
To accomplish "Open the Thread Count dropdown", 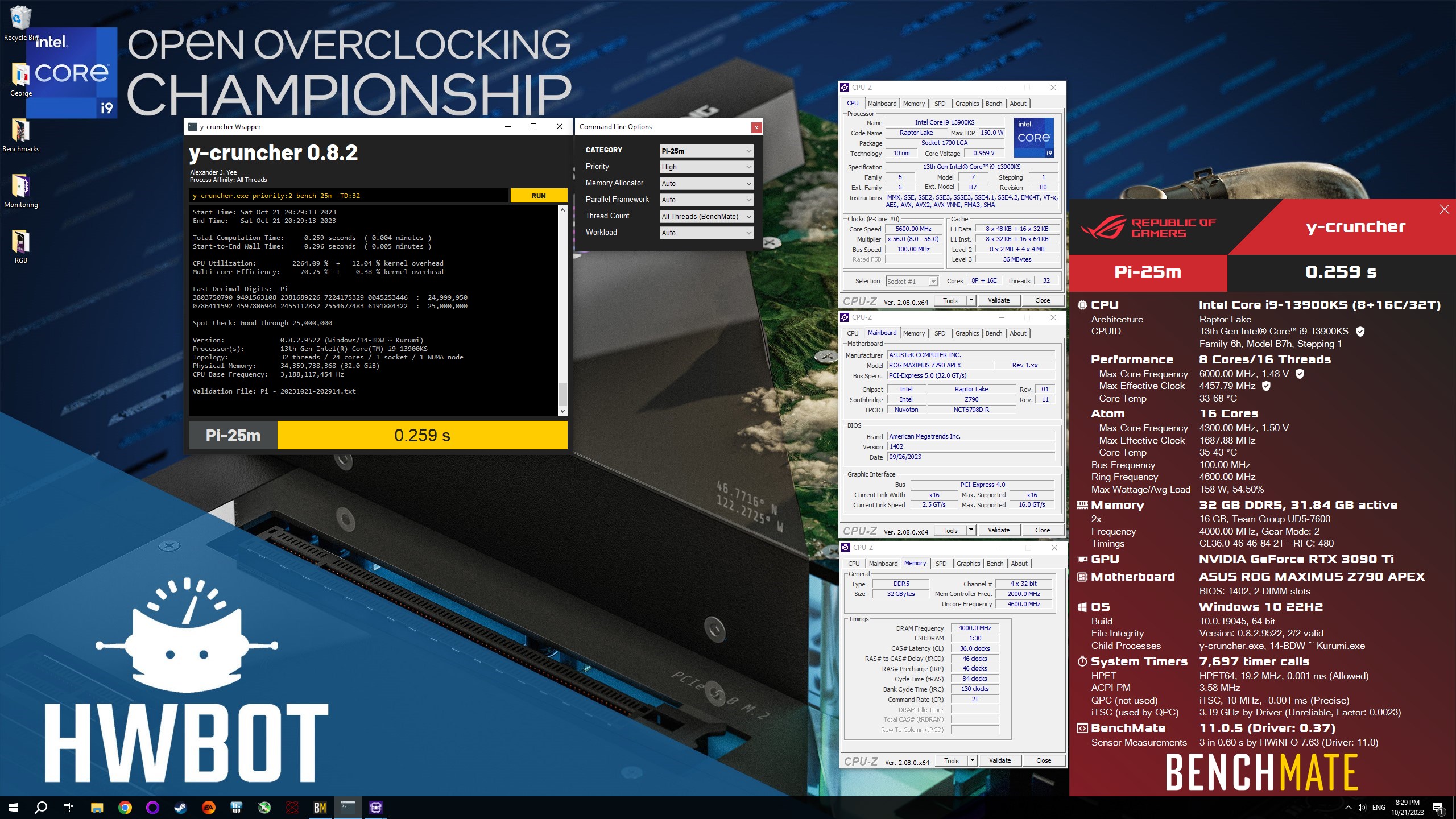I will pyautogui.click(x=707, y=217).
